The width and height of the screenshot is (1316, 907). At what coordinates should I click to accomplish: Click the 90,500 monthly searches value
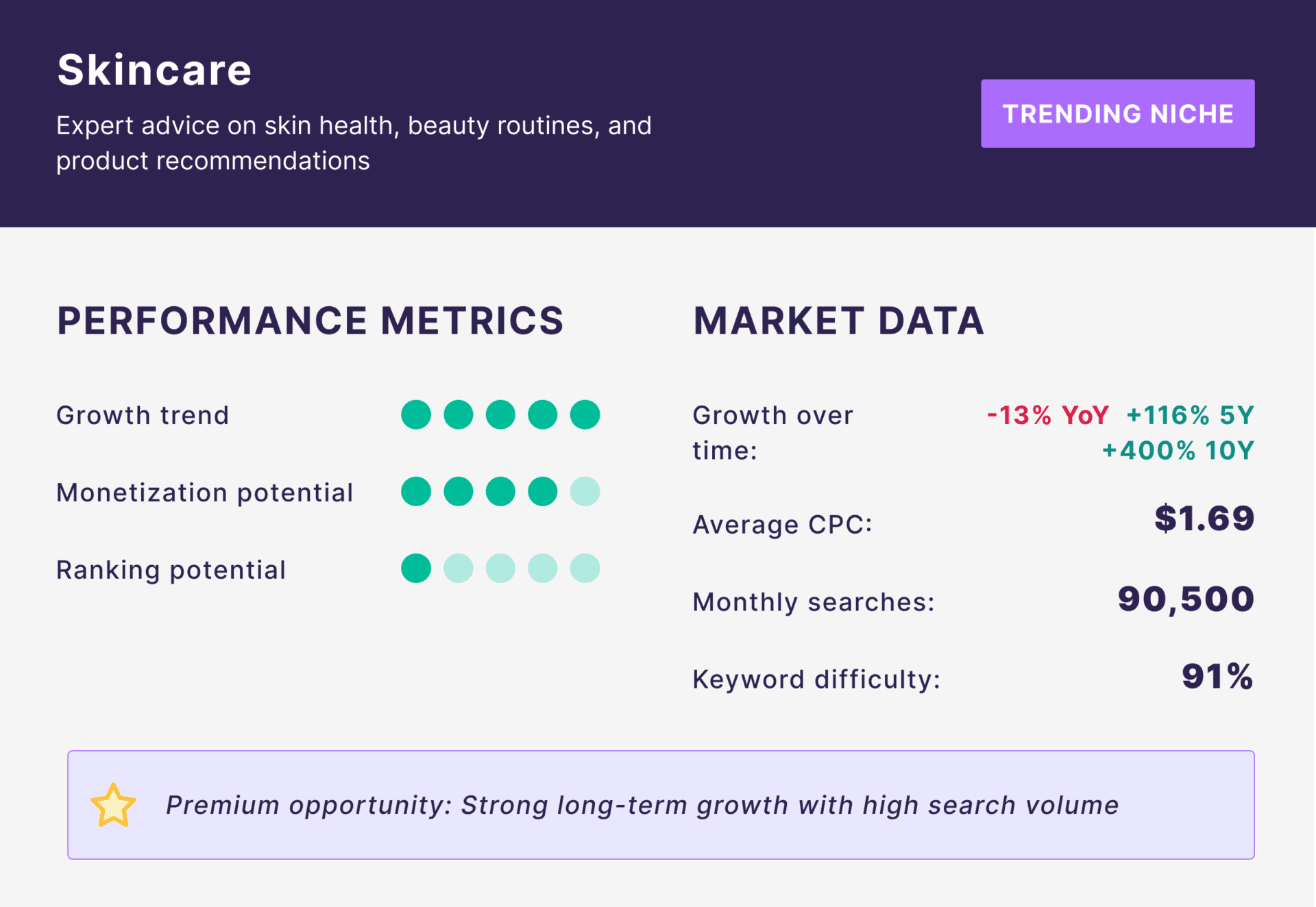[1185, 599]
